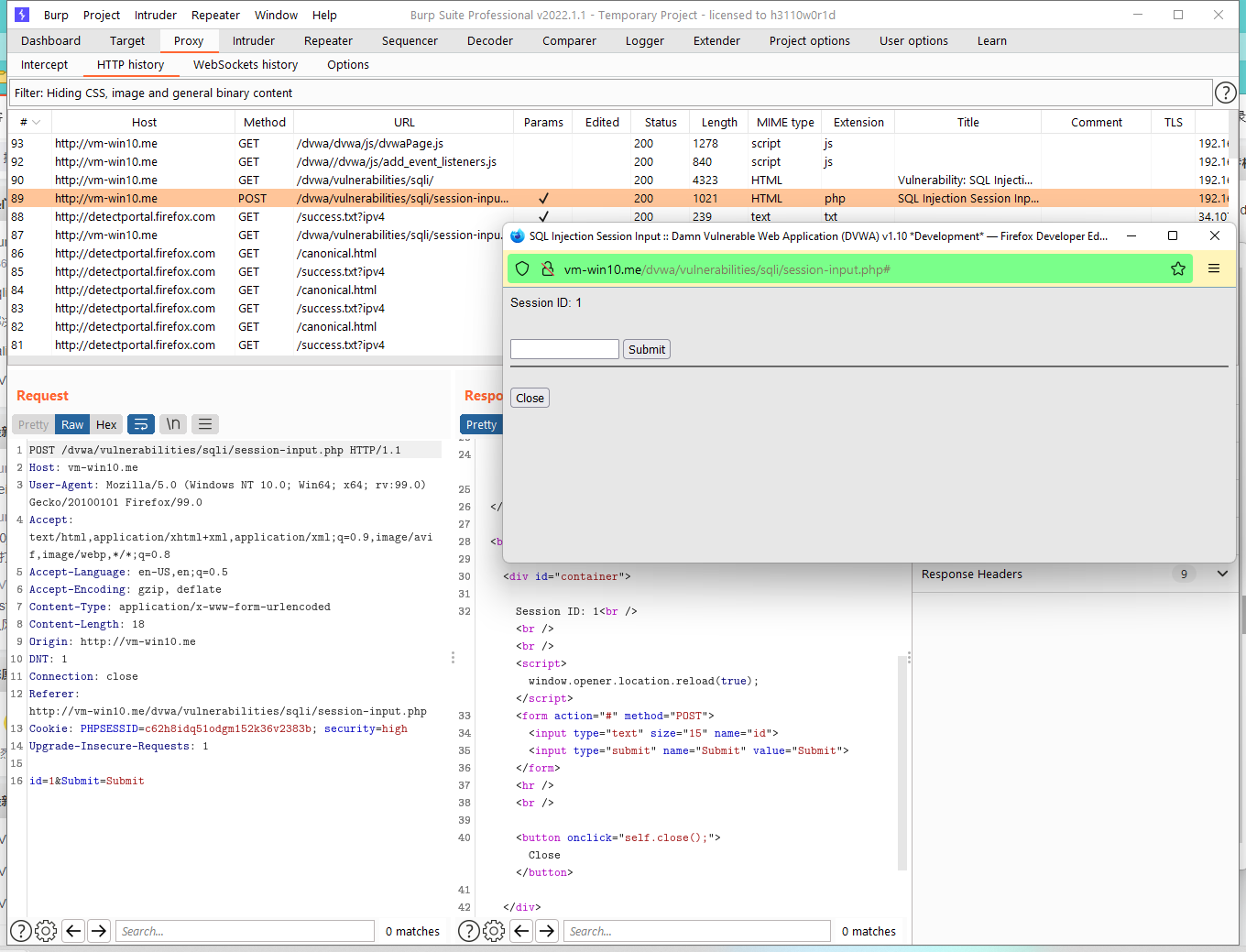1246x952 pixels.
Task: Switch the request view to Hex
Action: [106, 424]
